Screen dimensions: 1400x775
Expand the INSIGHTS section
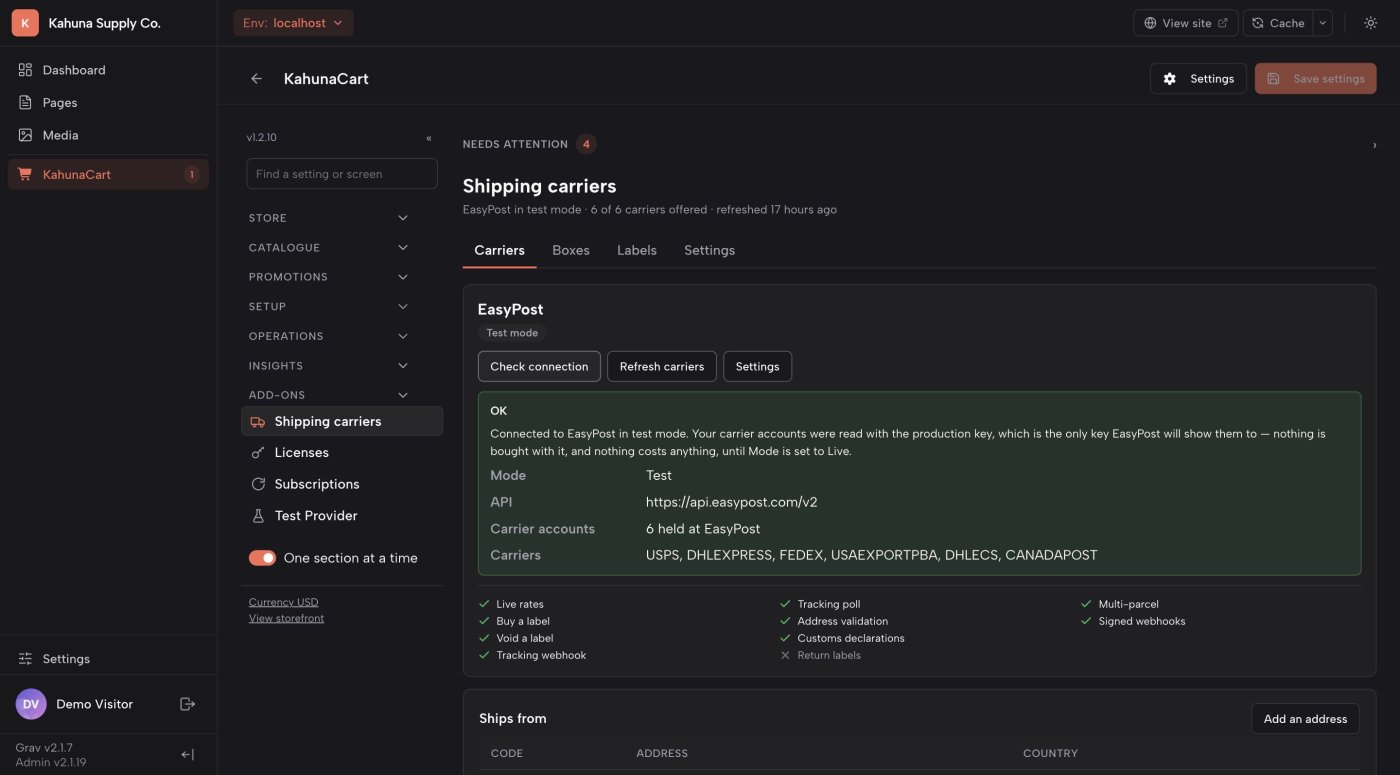pyautogui.click(x=329, y=366)
